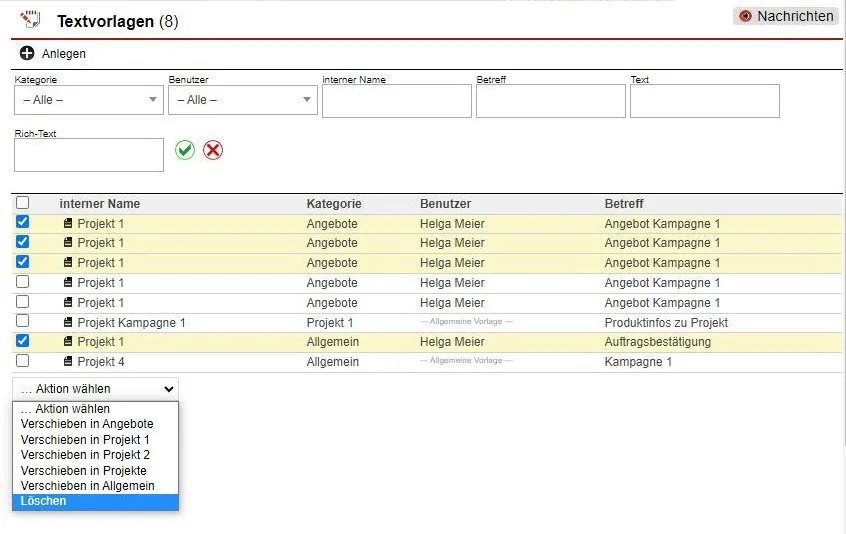This screenshot has height=534, width=846.
Task: Click the red eye icon in Nachrichten
Action: pos(745,16)
